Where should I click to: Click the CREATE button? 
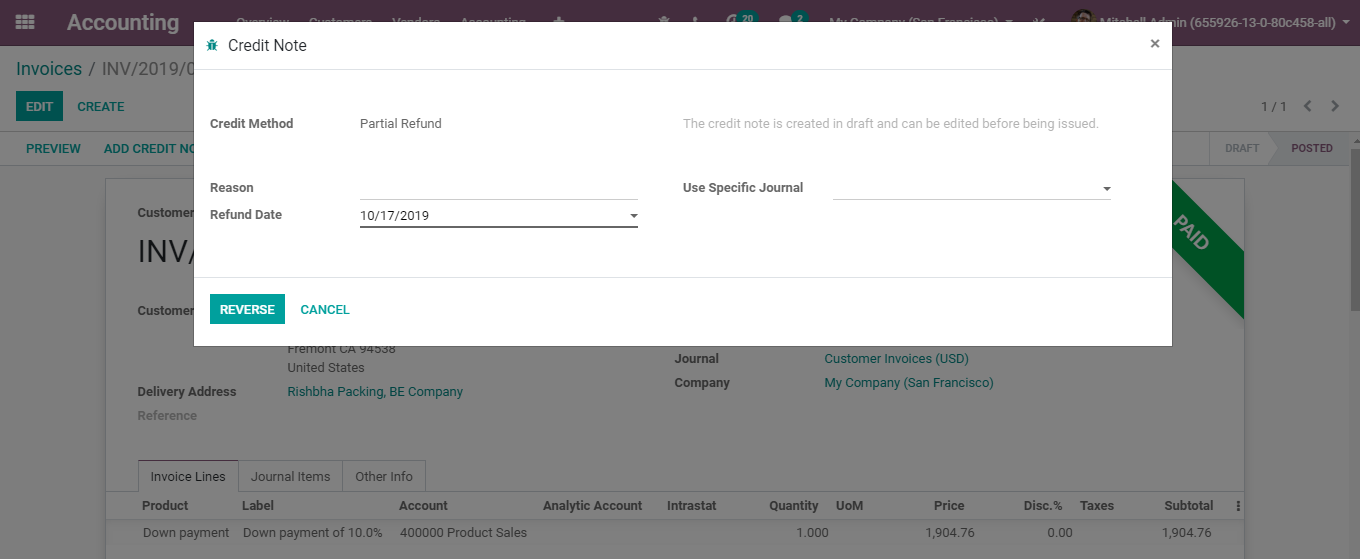[101, 106]
